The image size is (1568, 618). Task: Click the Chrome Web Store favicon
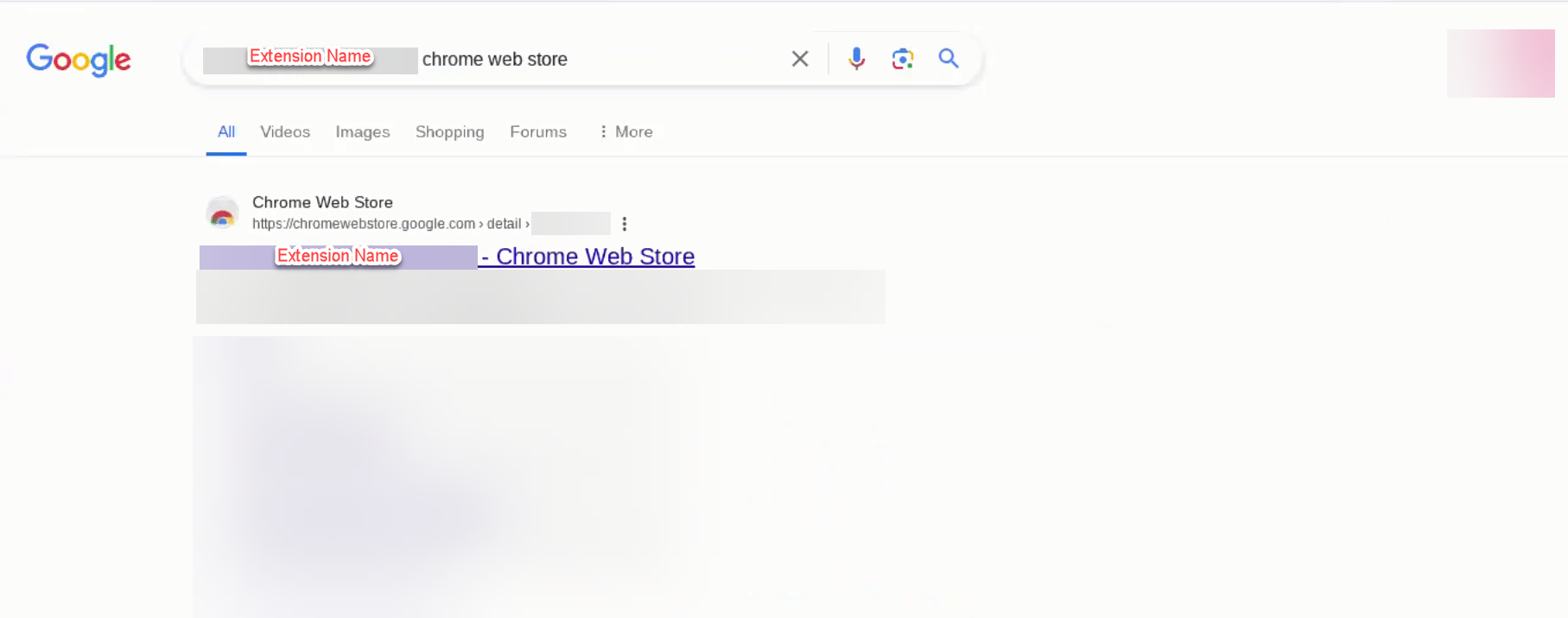pos(223,213)
